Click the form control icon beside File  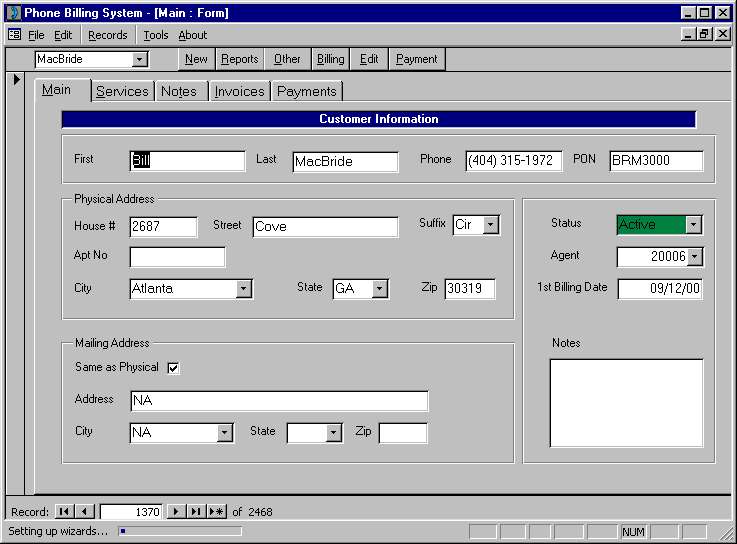click(15, 35)
